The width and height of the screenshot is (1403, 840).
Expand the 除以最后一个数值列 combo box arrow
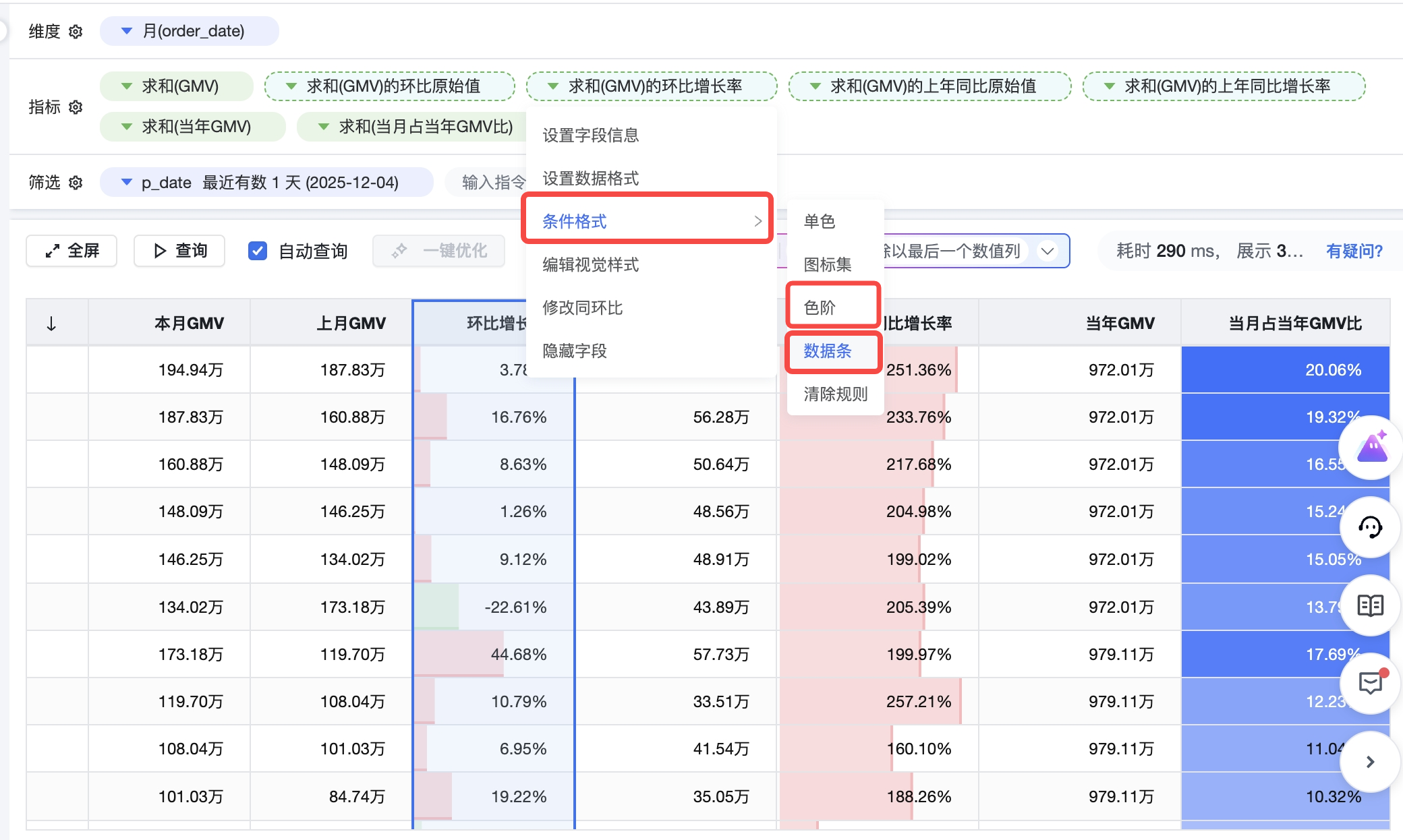1048,251
